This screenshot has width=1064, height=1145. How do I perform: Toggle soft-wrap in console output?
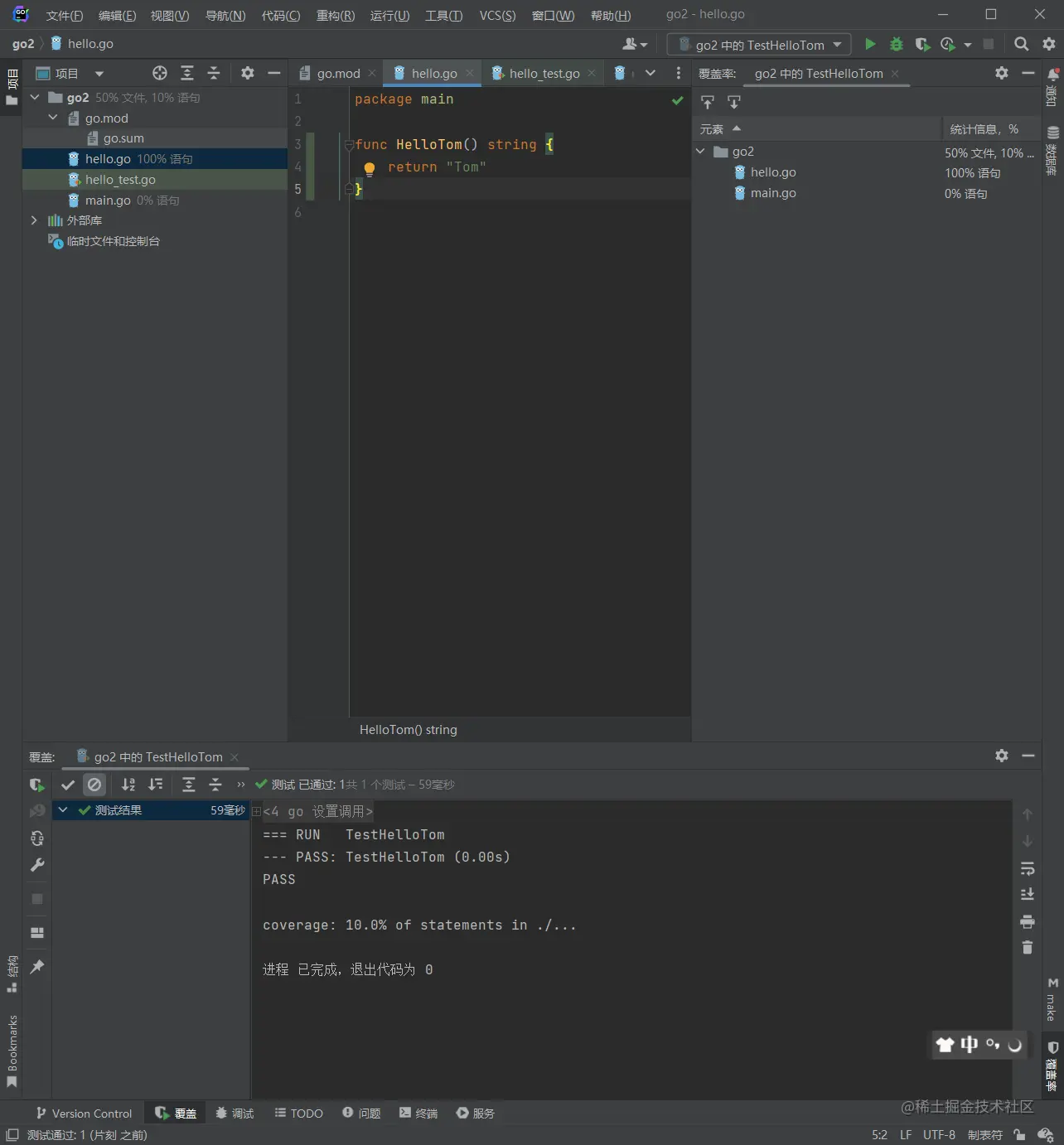[x=1028, y=868]
